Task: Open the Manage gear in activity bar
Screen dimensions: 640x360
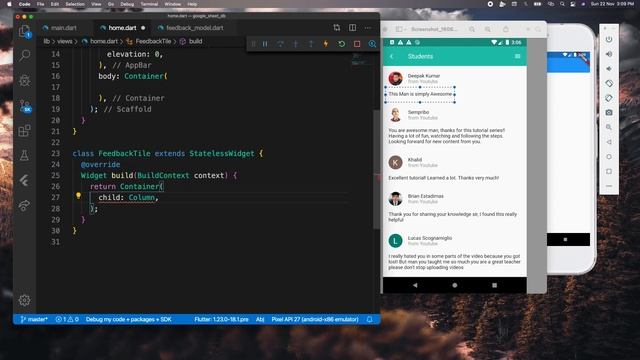Action: pos(24,300)
